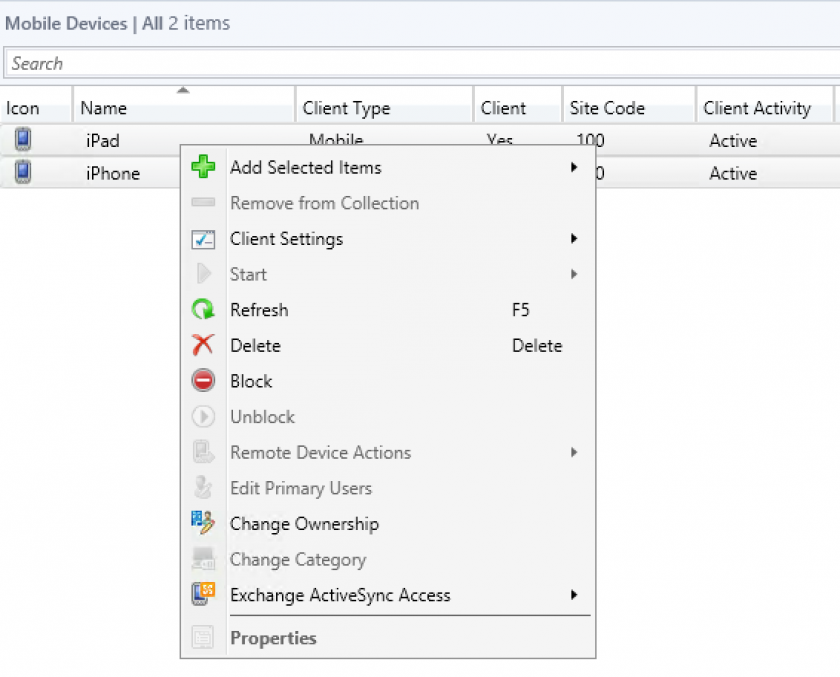Click the Remote Device Actions icon
The width and height of the screenshot is (840, 677).
coord(204,452)
